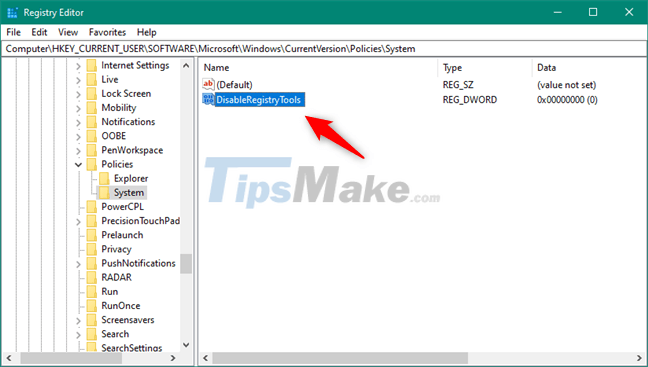The width and height of the screenshot is (648, 367).
Task: Click the Run folder icon
Action: [92, 291]
